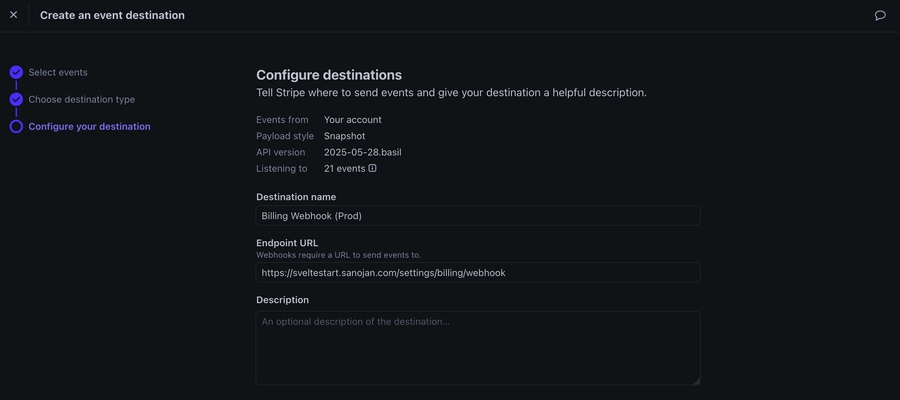The image size is (900, 400).
Task: Select Configure your destination step label
Action: (89, 127)
